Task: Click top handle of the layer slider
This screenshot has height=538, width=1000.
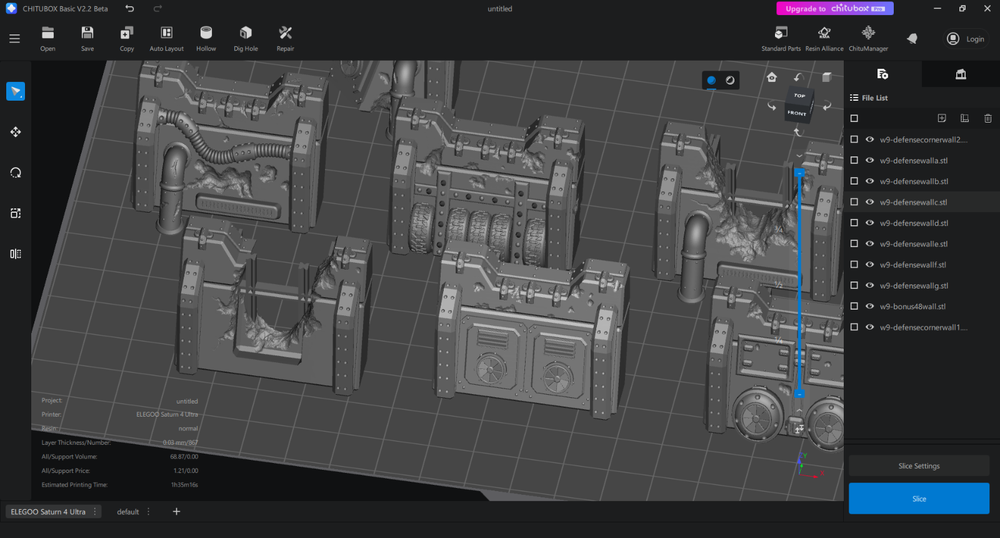Action: pos(799,173)
